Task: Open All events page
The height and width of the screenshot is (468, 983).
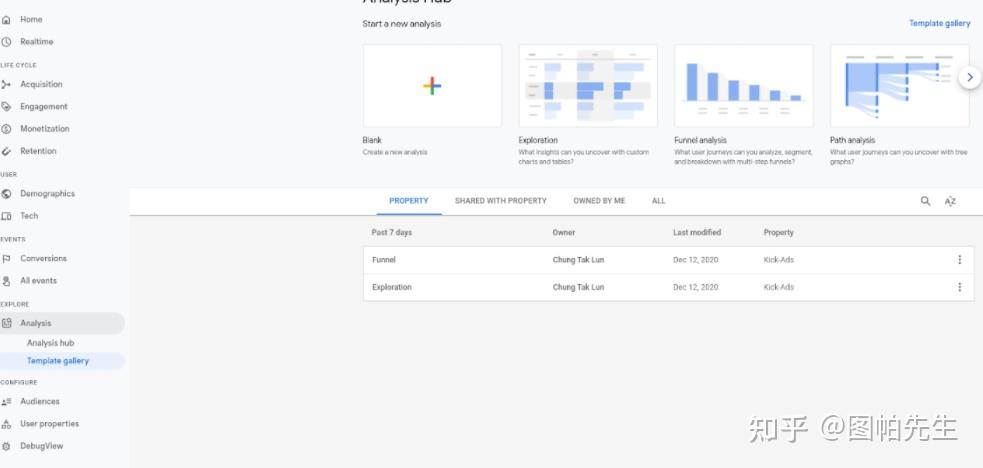Action: tap(38, 281)
